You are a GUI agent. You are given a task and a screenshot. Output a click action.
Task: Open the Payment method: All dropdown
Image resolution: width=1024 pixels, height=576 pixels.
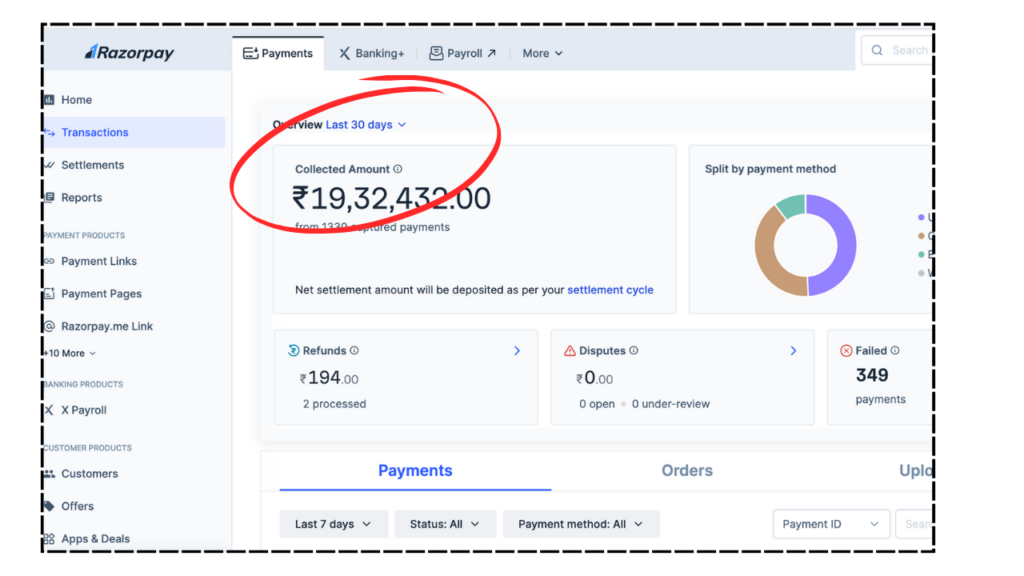pyautogui.click(x=580, y=524)
